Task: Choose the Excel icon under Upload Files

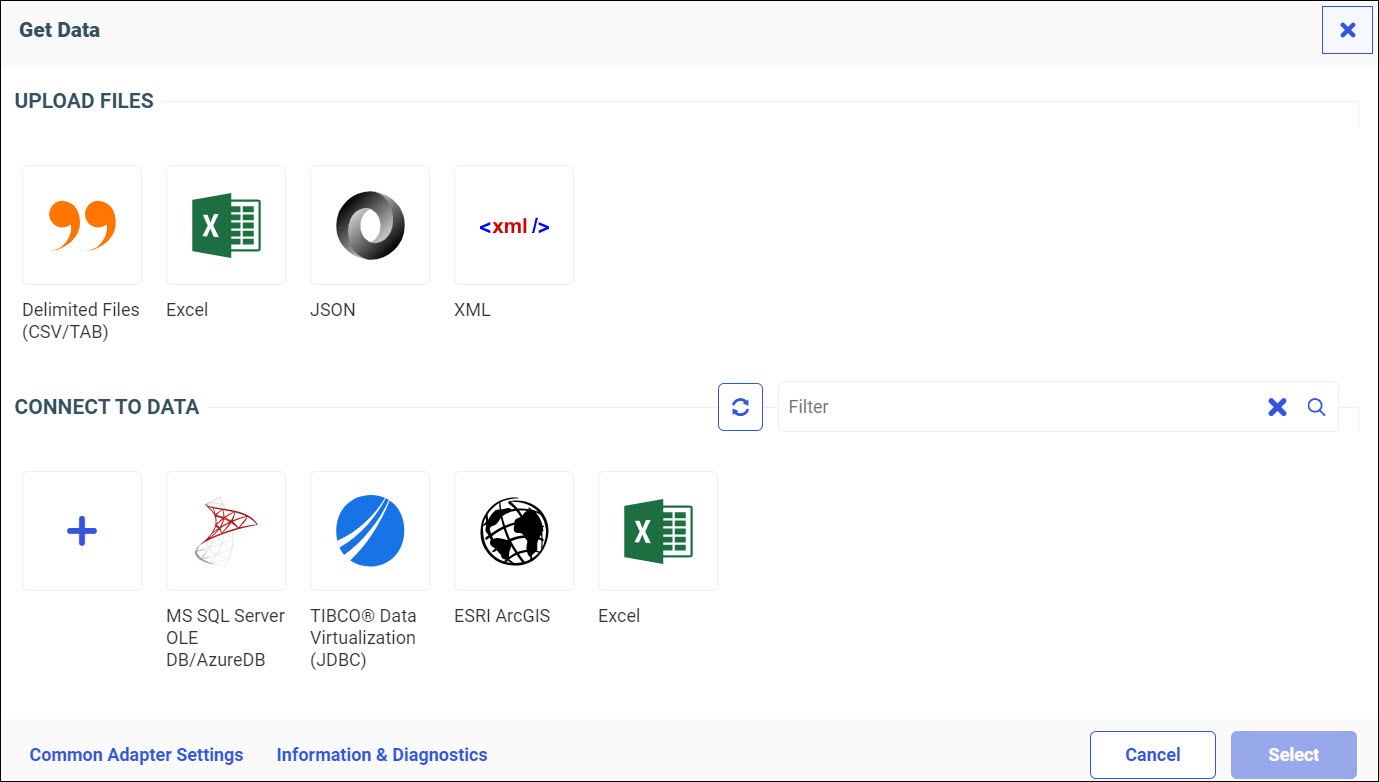Action: pyautogui.click(x=226, y=225)
